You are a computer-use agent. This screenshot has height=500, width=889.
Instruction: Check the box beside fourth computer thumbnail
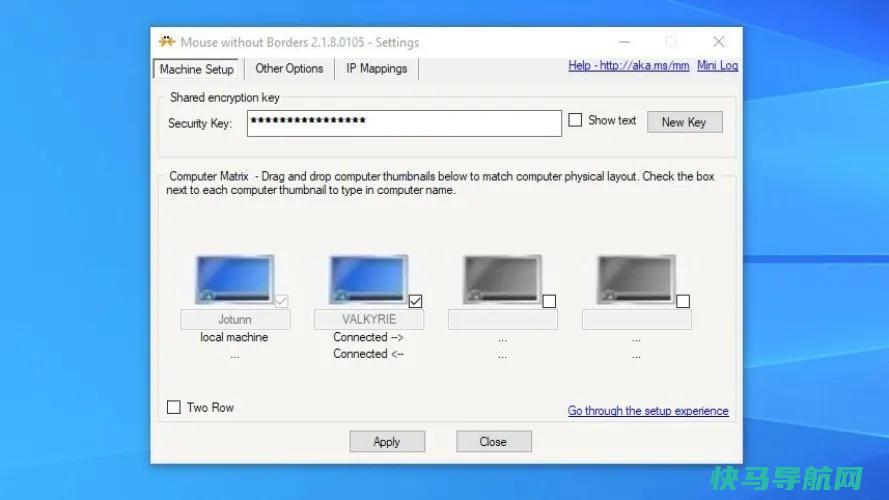point(683,301)
